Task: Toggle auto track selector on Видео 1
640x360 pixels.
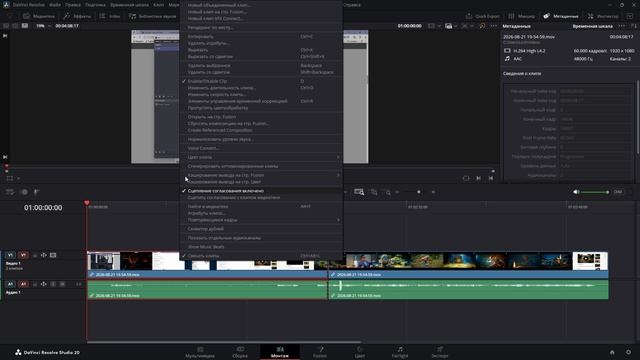Action: [44, 255]
